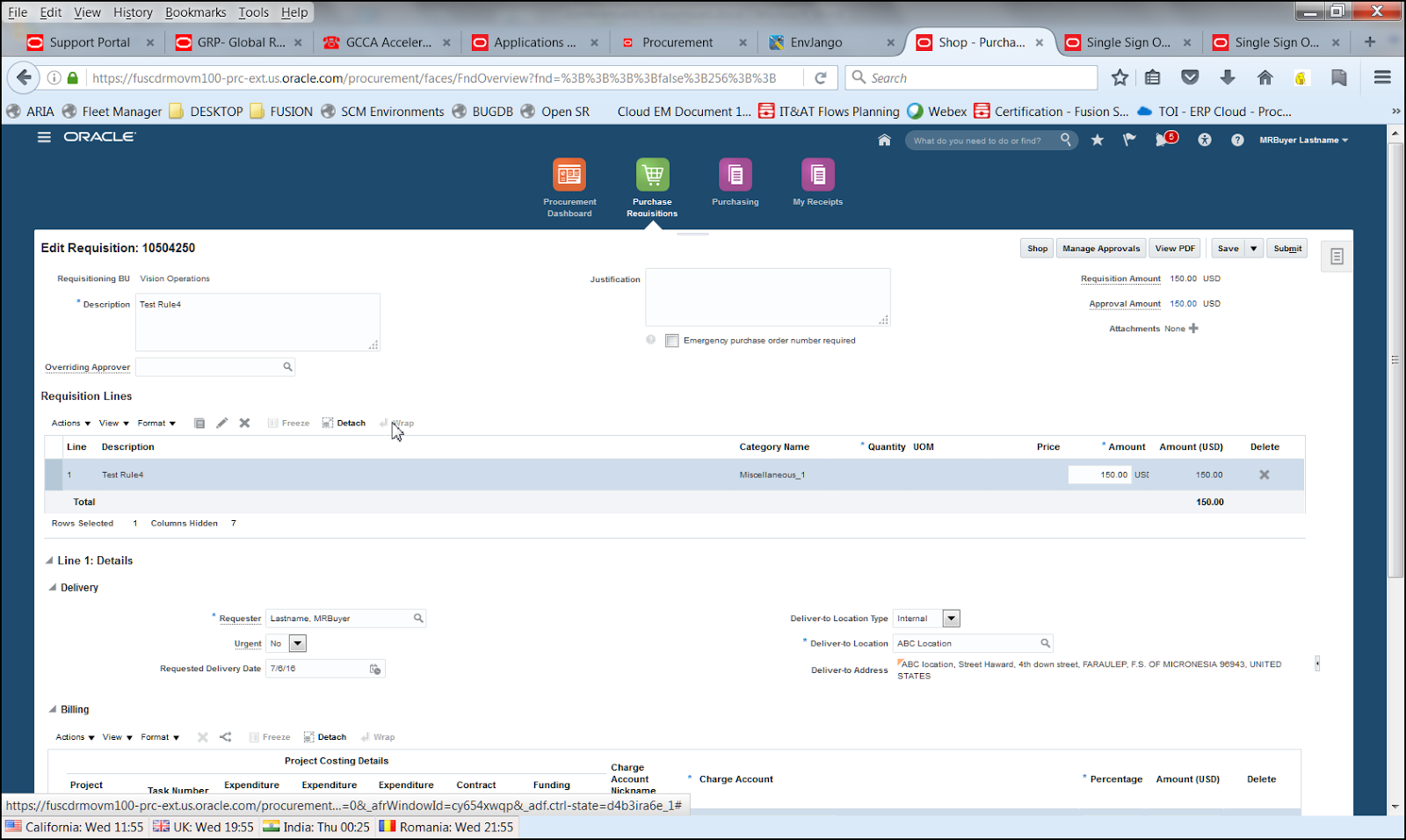This screenshot has width=1406, height=840.
Task: Change the Deliver-to Location Type dropdown
Action: click(x=952, y=618)
